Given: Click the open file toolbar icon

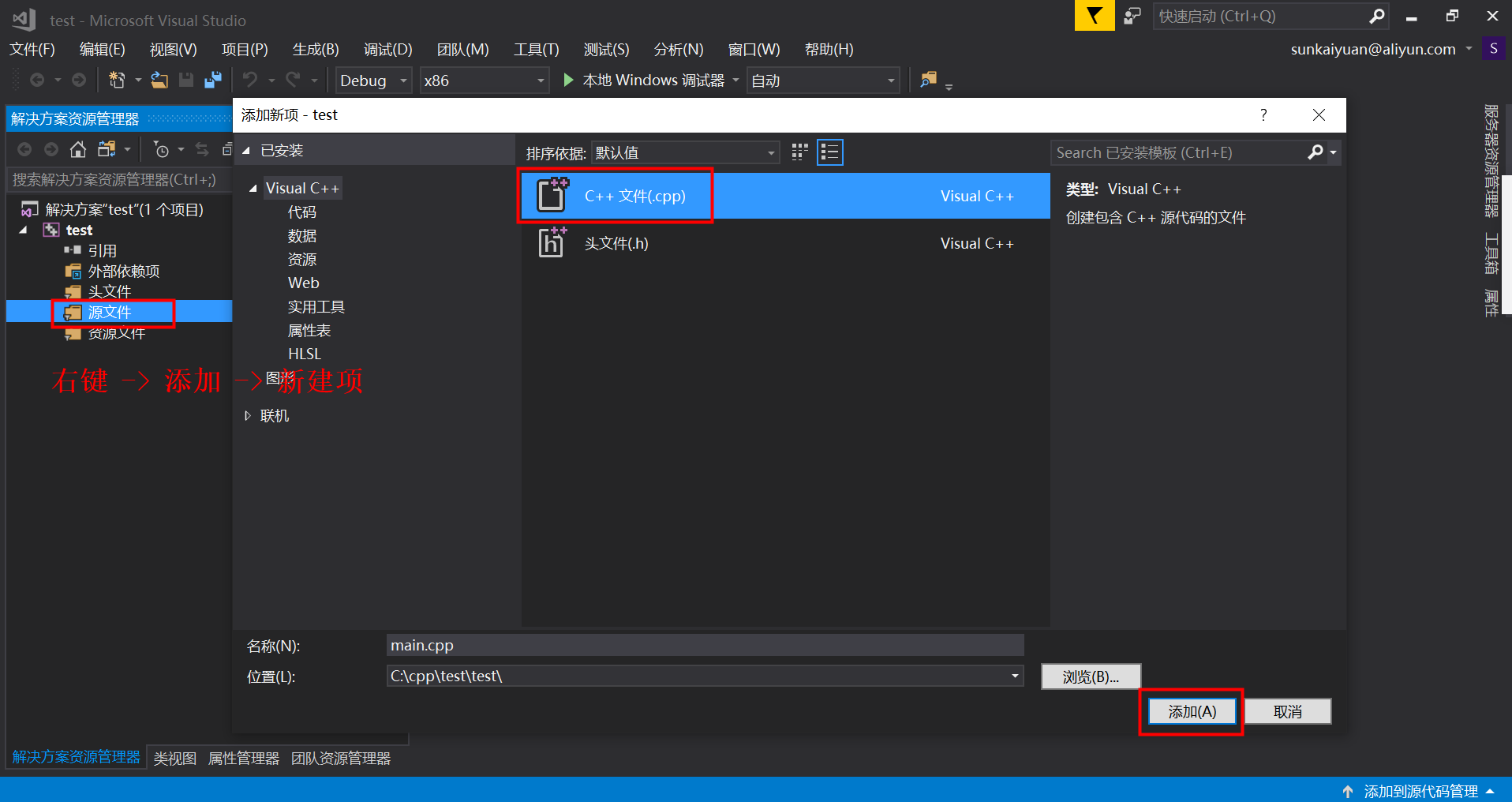Looking at the screenshot, I should 159,80.
